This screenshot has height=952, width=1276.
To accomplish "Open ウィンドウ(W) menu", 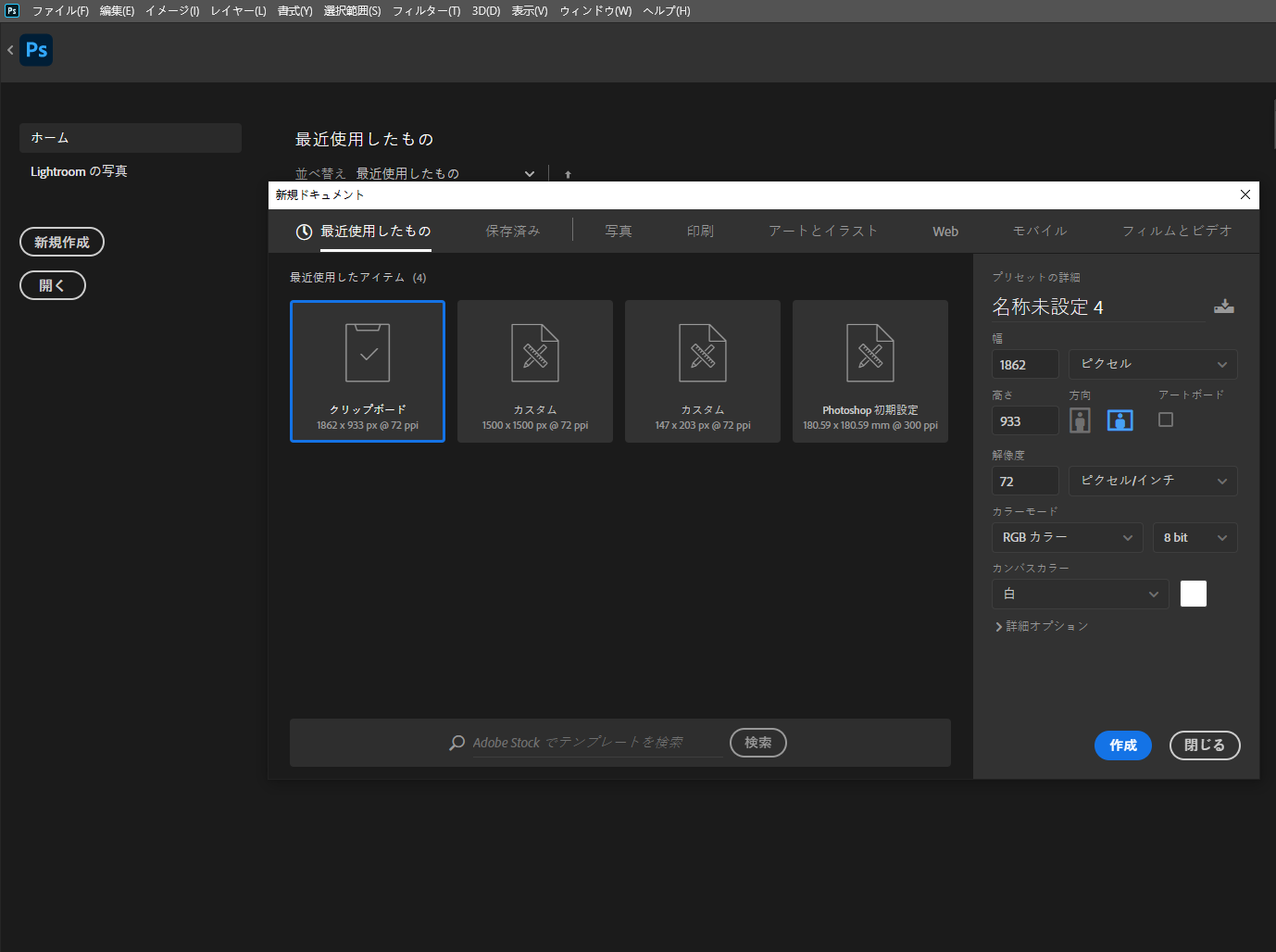I will [595, 11].
